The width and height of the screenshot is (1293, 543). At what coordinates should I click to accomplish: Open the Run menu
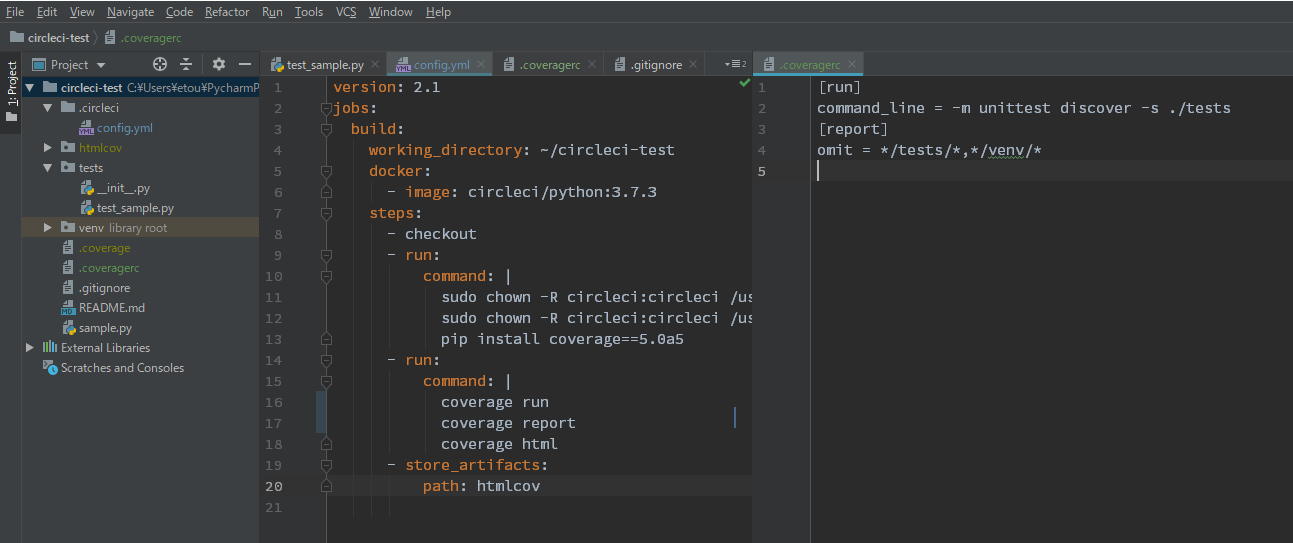272,12
